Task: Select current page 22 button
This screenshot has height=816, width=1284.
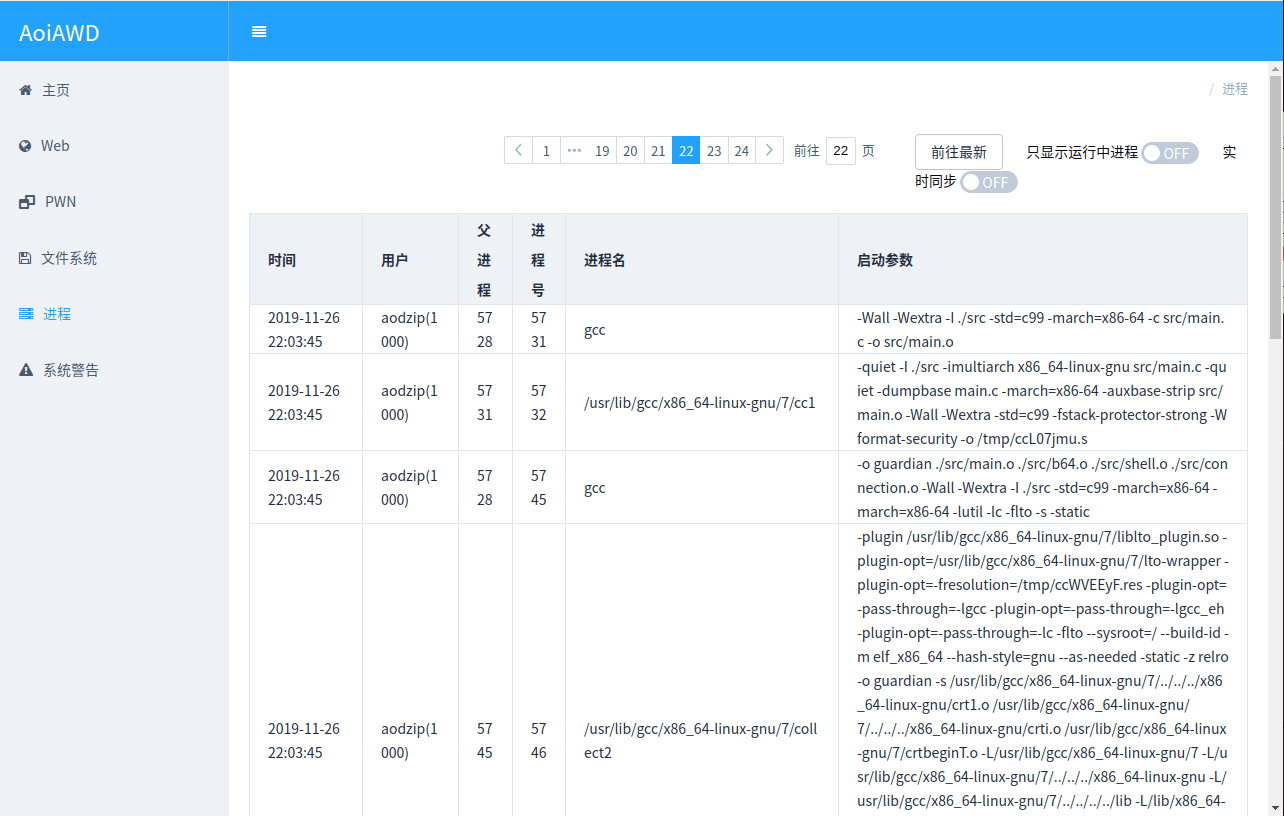Action: [x=686, y=151]
